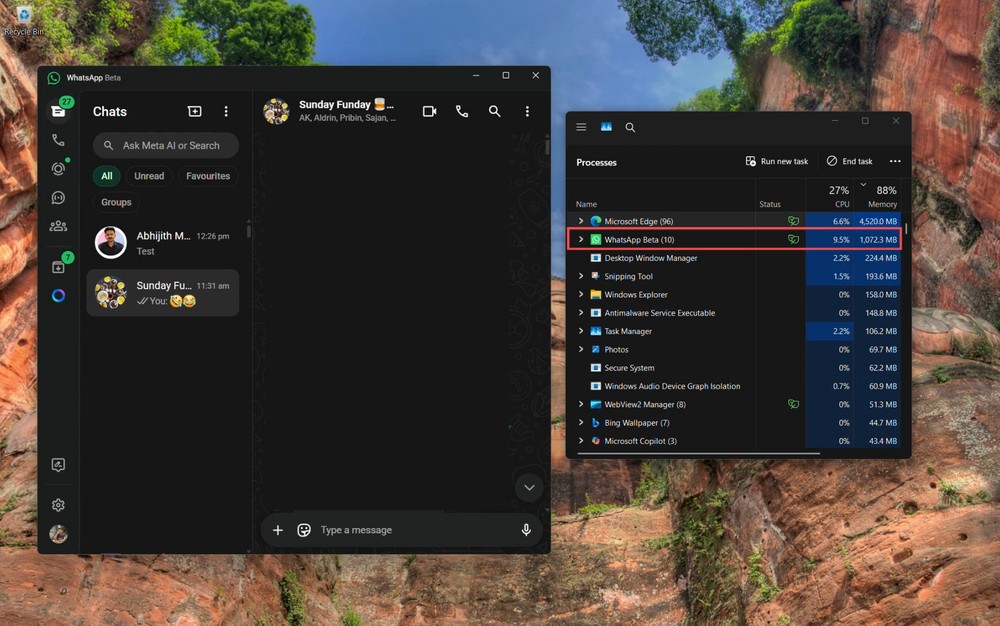Image resolution: width=1000 pixels, height=626 pixels.
Task: Click the emoji picker icon in message bar
Action: click(304, 530)
